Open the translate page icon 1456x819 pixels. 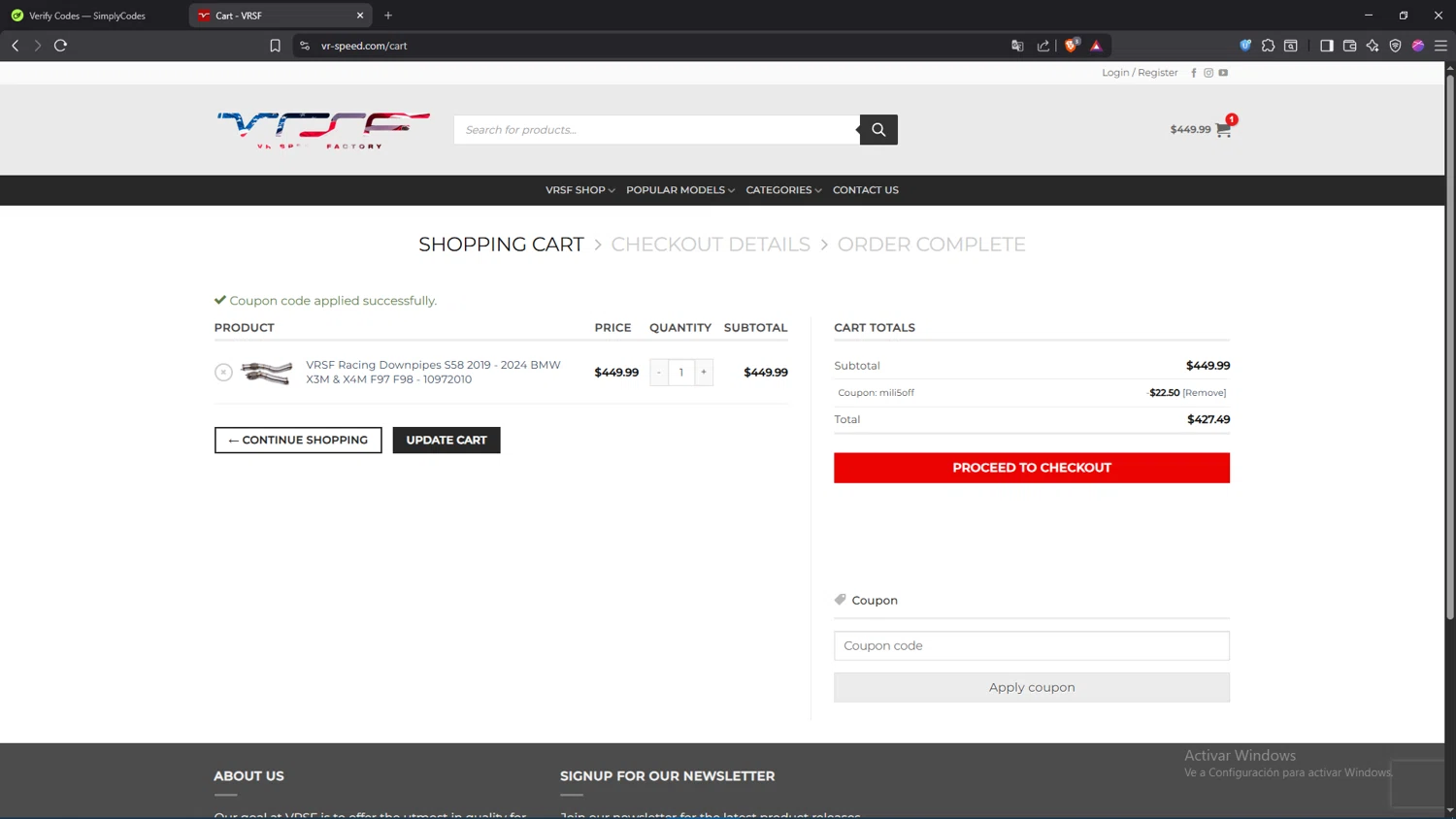[1017, 46]
